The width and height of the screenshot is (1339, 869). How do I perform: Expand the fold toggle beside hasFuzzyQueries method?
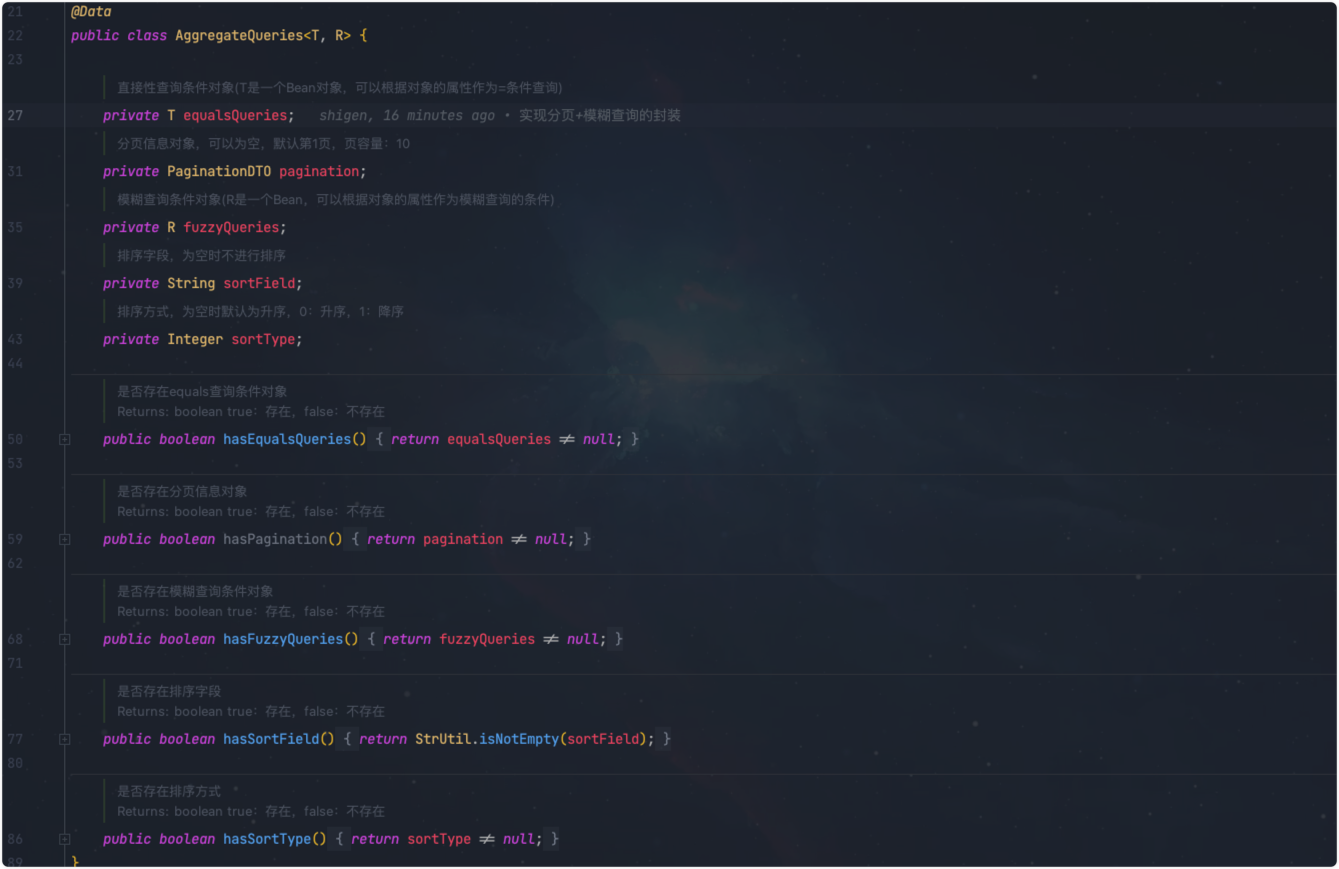65,640
